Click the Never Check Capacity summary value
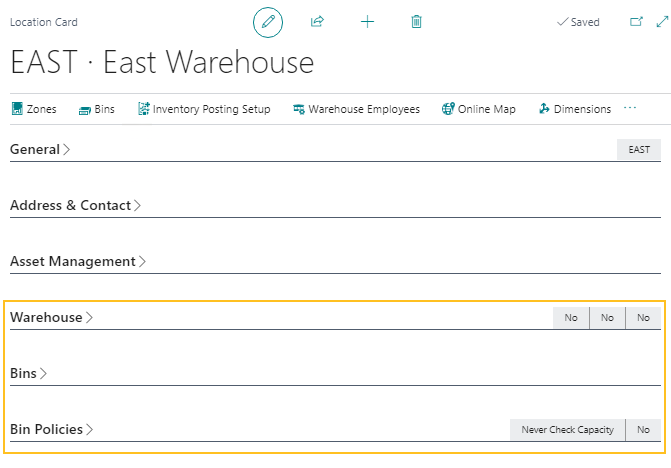 coord(567,430)
